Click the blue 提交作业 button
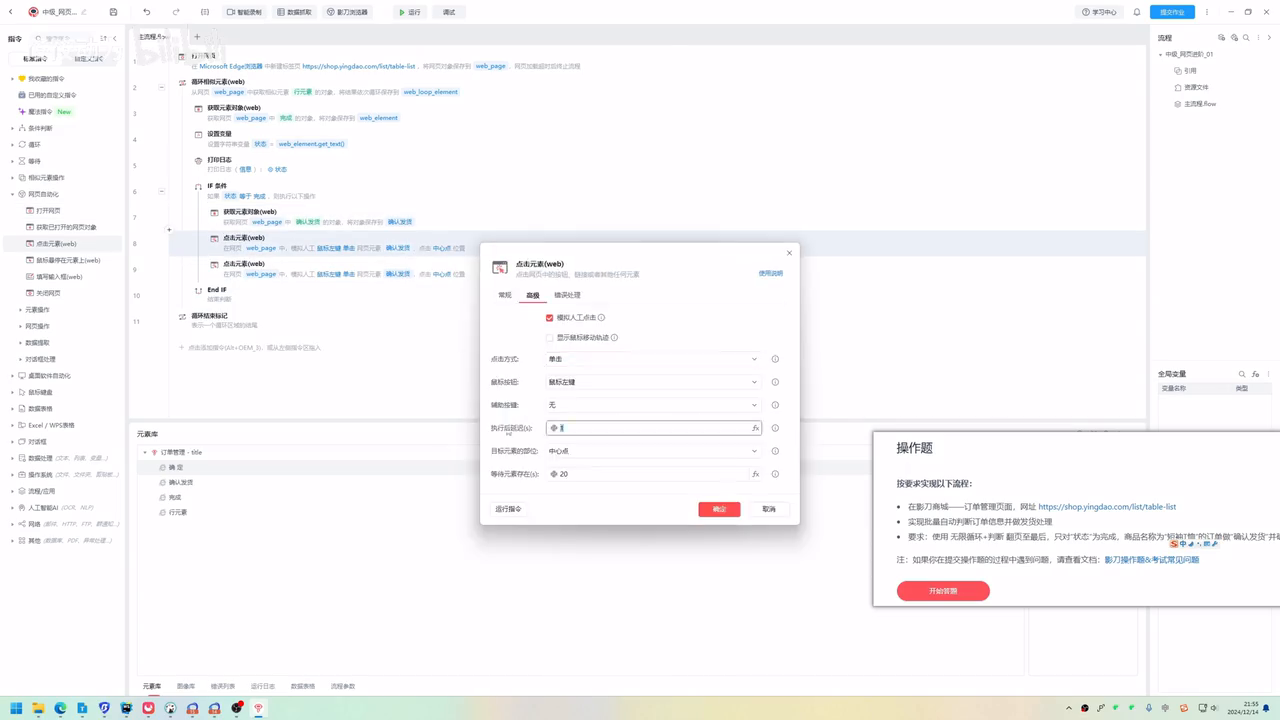The width and height of the screenshot is (1280, 720). click(1172, 12)
